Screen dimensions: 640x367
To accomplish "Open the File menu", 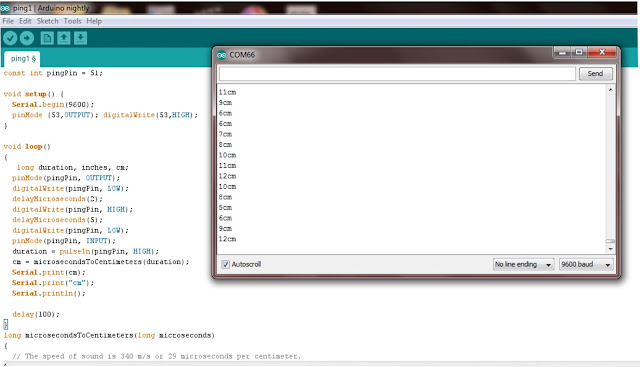I will [8, 21].
